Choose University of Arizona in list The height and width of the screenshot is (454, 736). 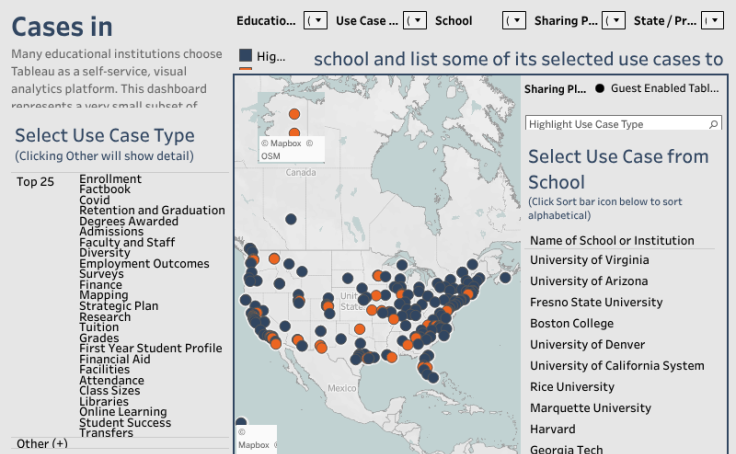click(x=589, y=281)
